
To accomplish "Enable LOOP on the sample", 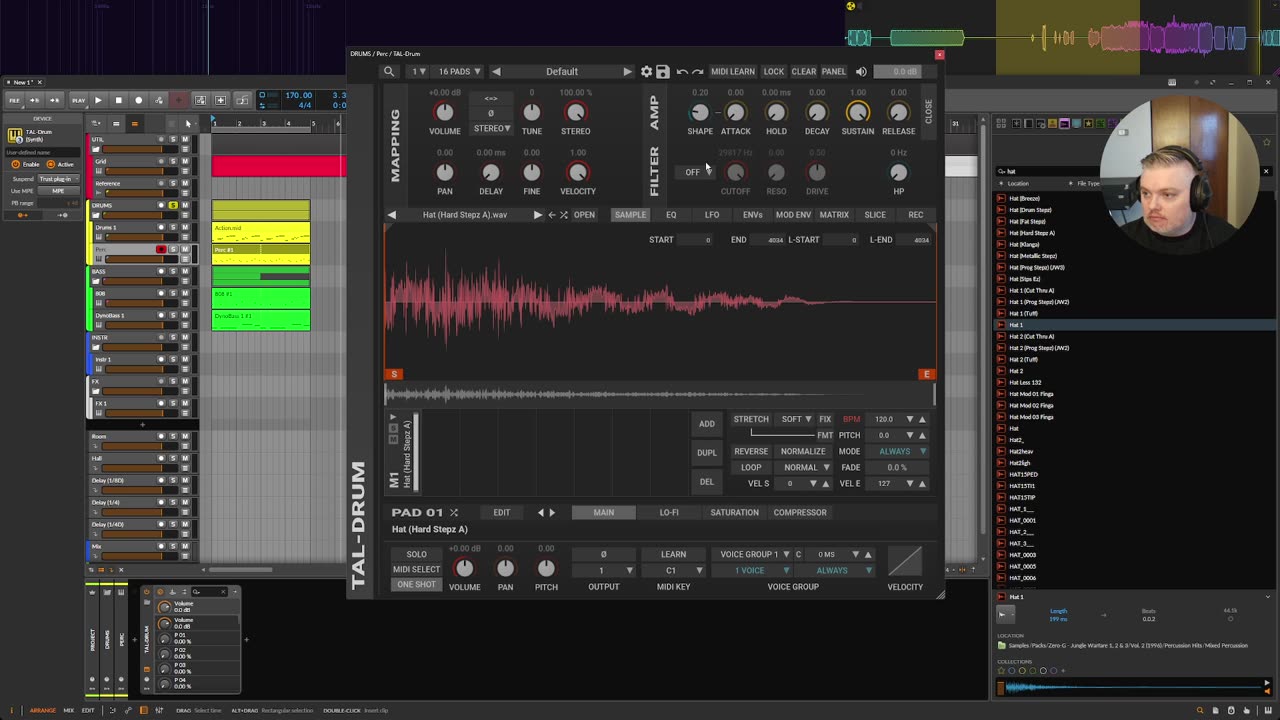I will [751, 467].
